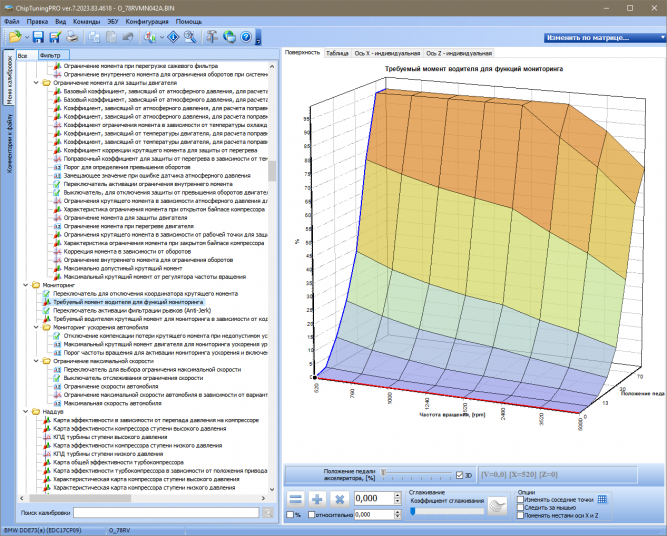Click the toolbar overflow arrow
This screenshot has width=667, height=536.
tap(258, 37)
